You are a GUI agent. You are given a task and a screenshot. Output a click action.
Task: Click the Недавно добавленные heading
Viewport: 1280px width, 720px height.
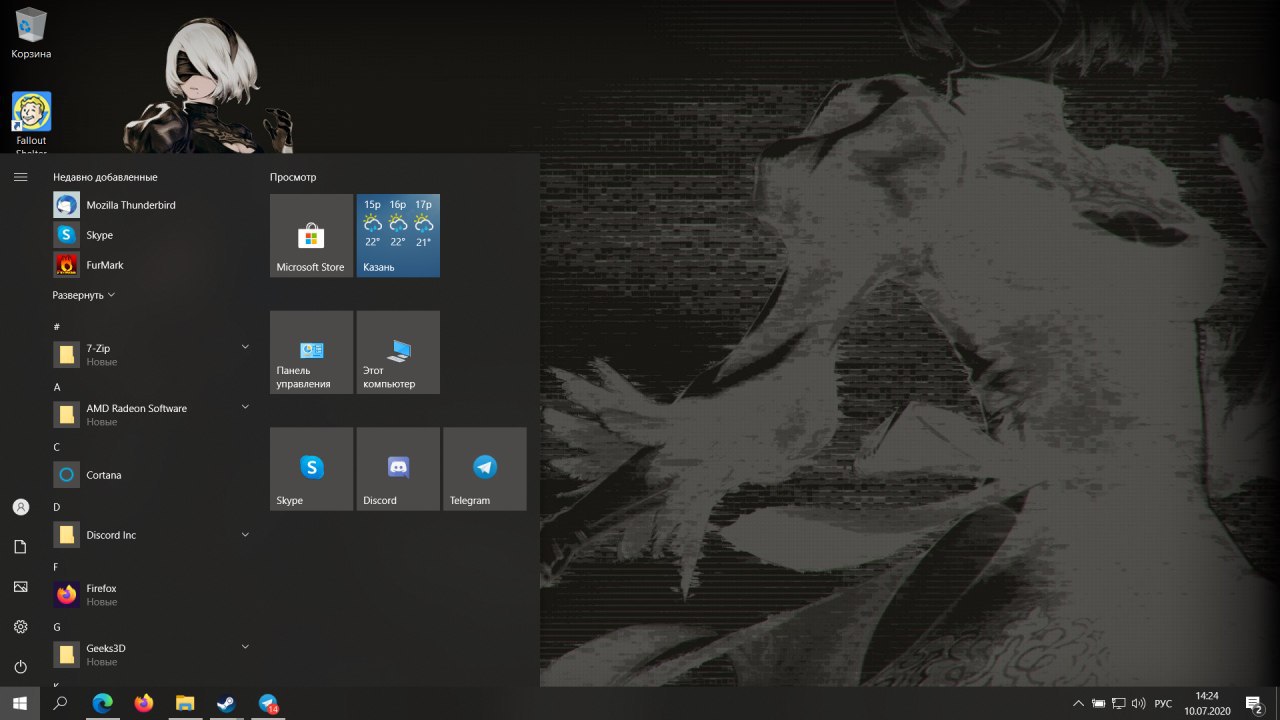(105, 177)
